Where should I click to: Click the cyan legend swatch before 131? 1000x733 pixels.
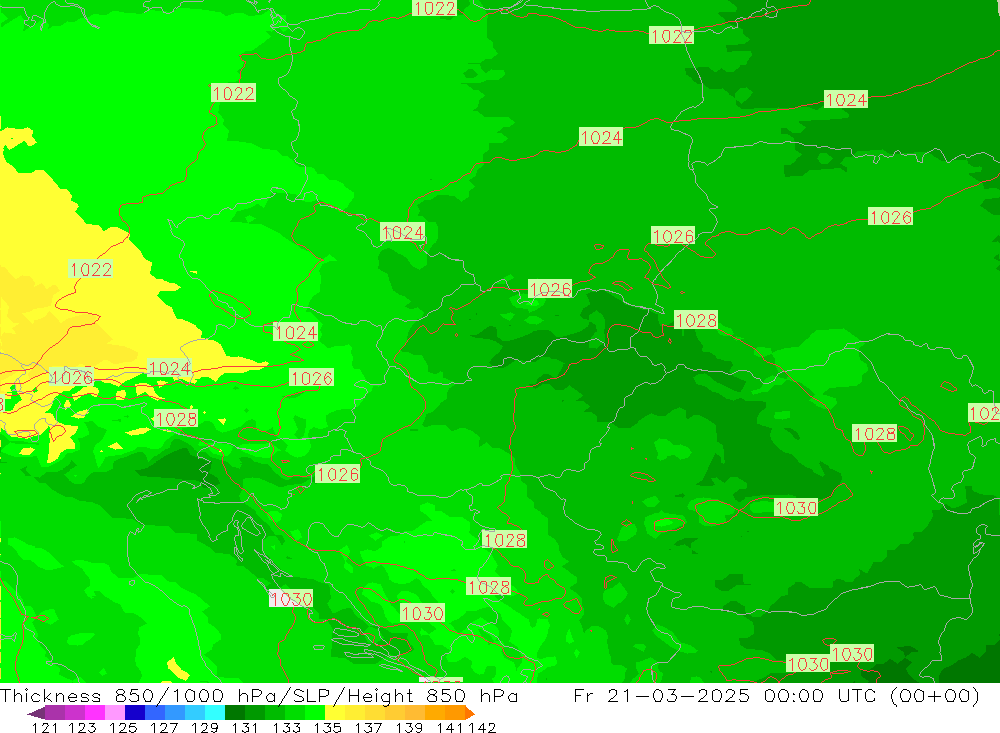[x=215, y=712]
